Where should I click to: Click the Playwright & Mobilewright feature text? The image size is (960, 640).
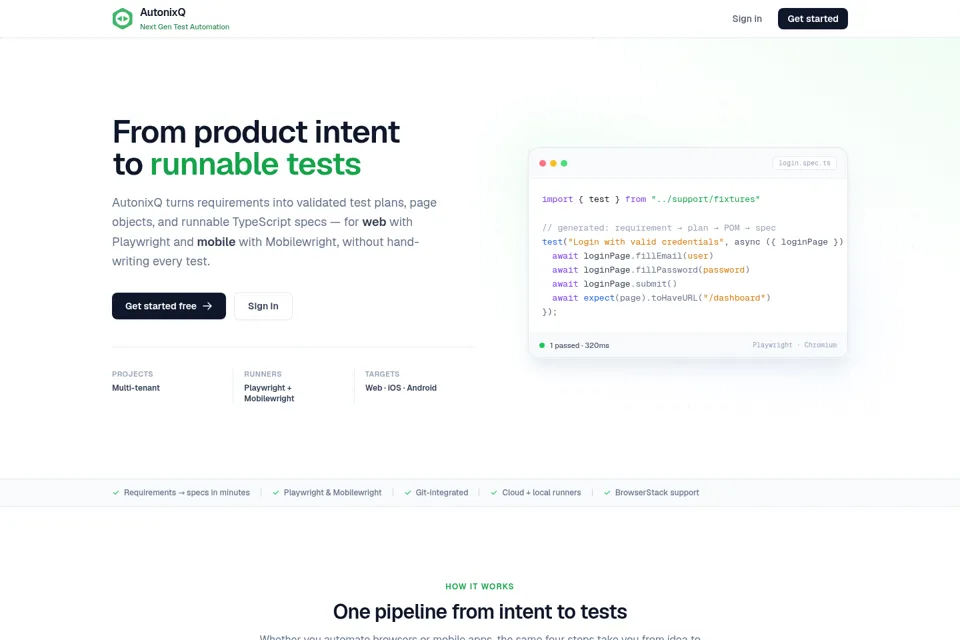click(332, 493)
